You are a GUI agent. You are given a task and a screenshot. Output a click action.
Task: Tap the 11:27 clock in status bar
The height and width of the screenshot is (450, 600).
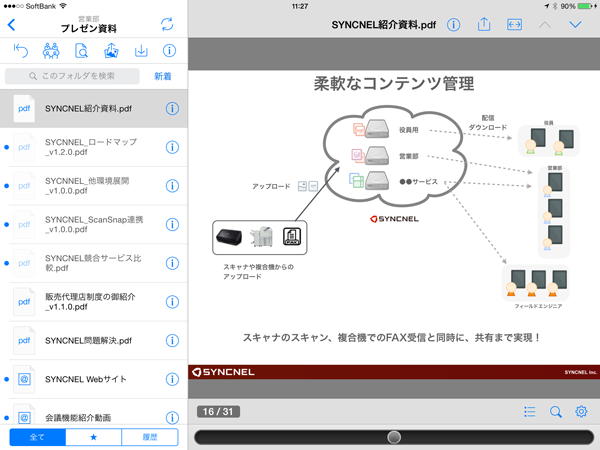click(x=300, y=6)
